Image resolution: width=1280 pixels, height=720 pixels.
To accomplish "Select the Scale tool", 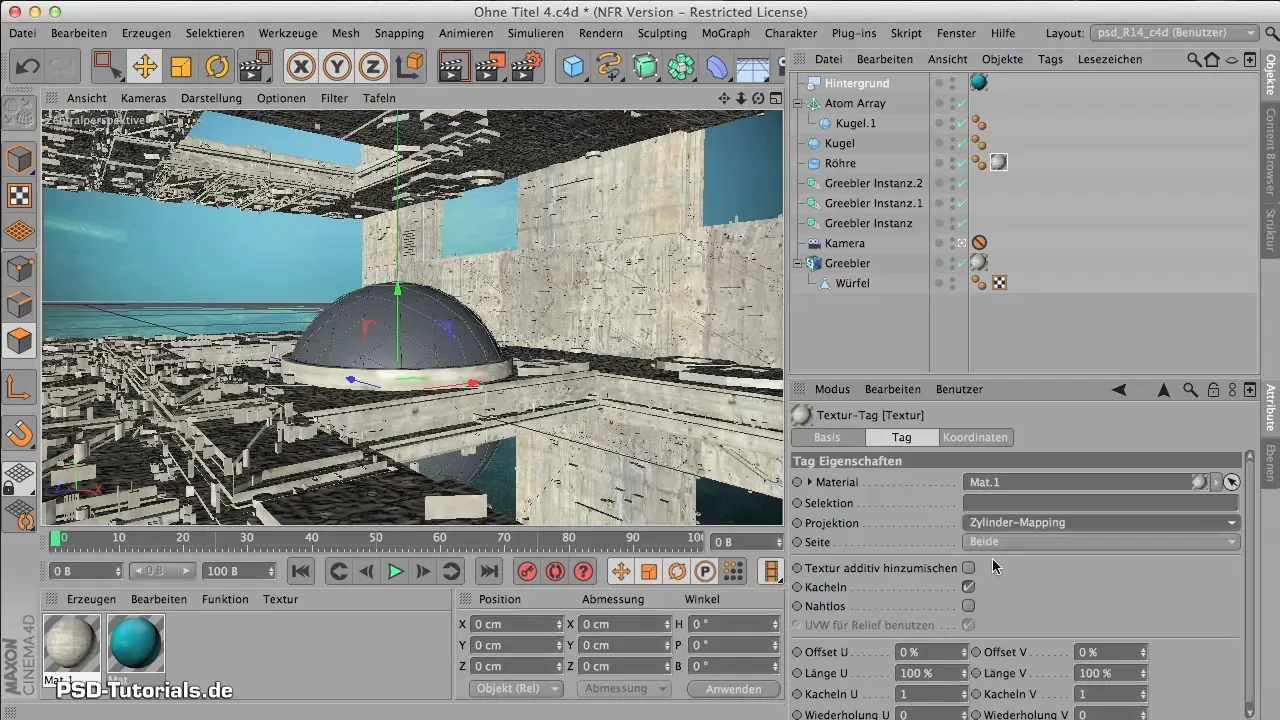I will [x=181, y=67].
